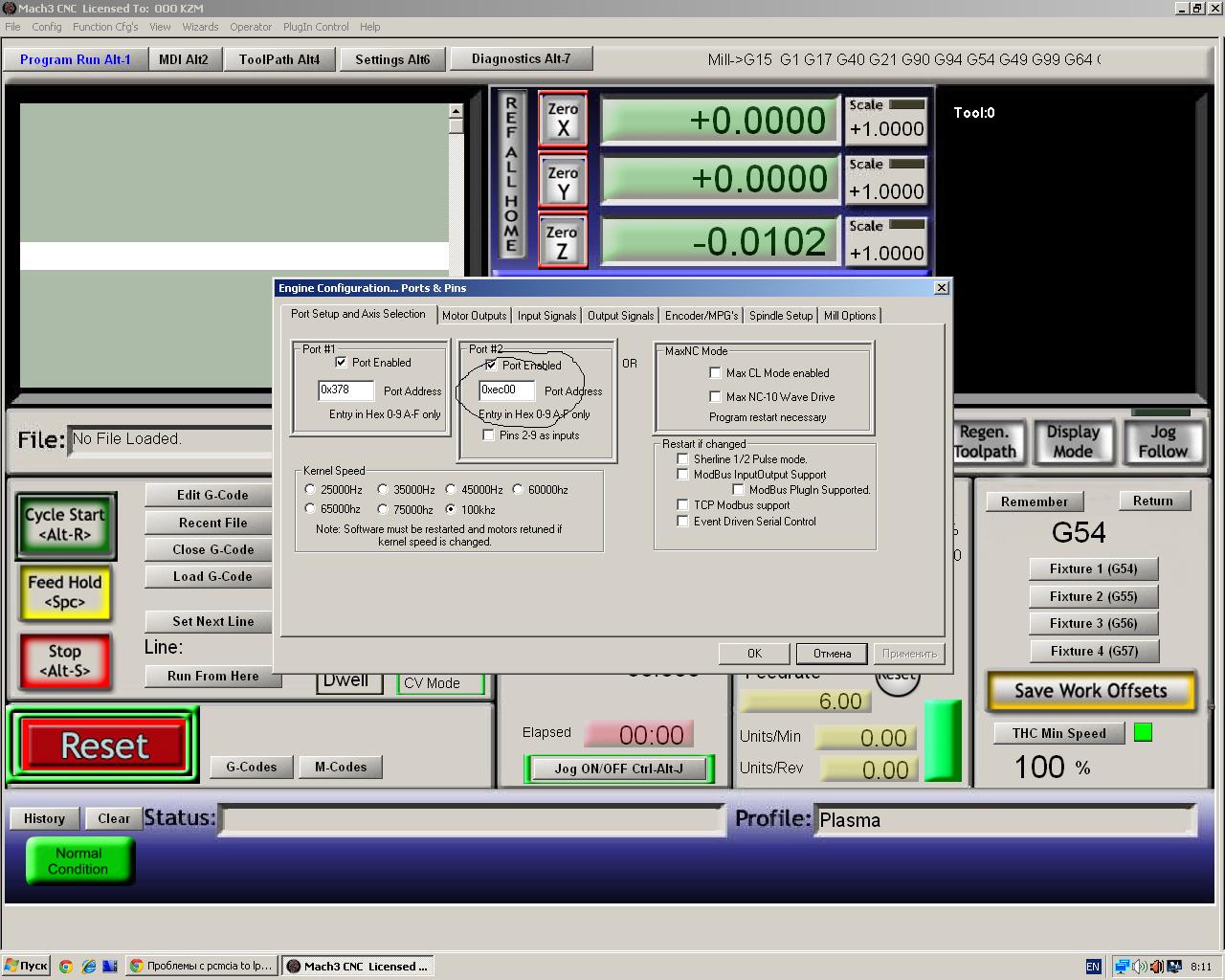1225x980 pixels.
Task: Close the Engine Configuration dialog
Action: [942, 287]
